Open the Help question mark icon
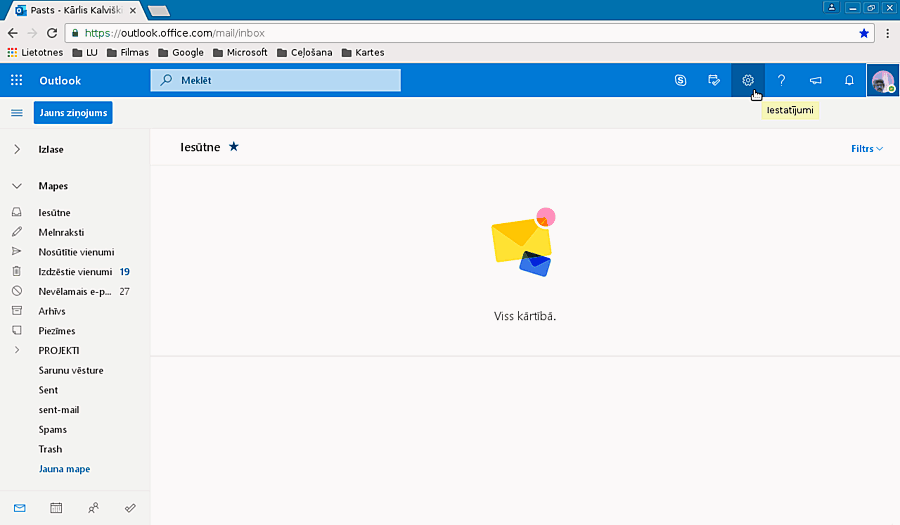This screenshot has height=525, width=900. coord(781,80)
